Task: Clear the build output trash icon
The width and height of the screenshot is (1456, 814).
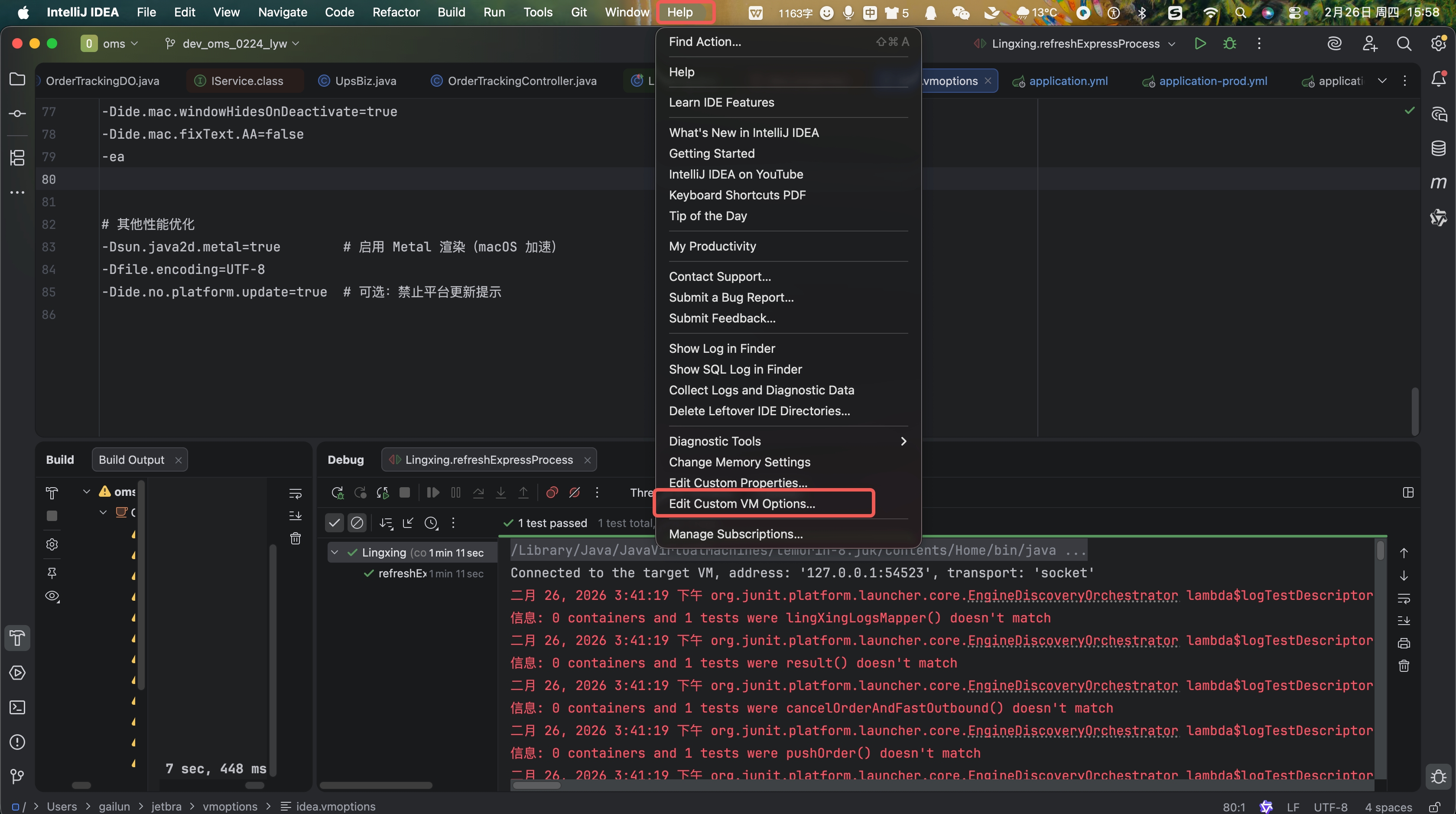Action: [295, 538]
